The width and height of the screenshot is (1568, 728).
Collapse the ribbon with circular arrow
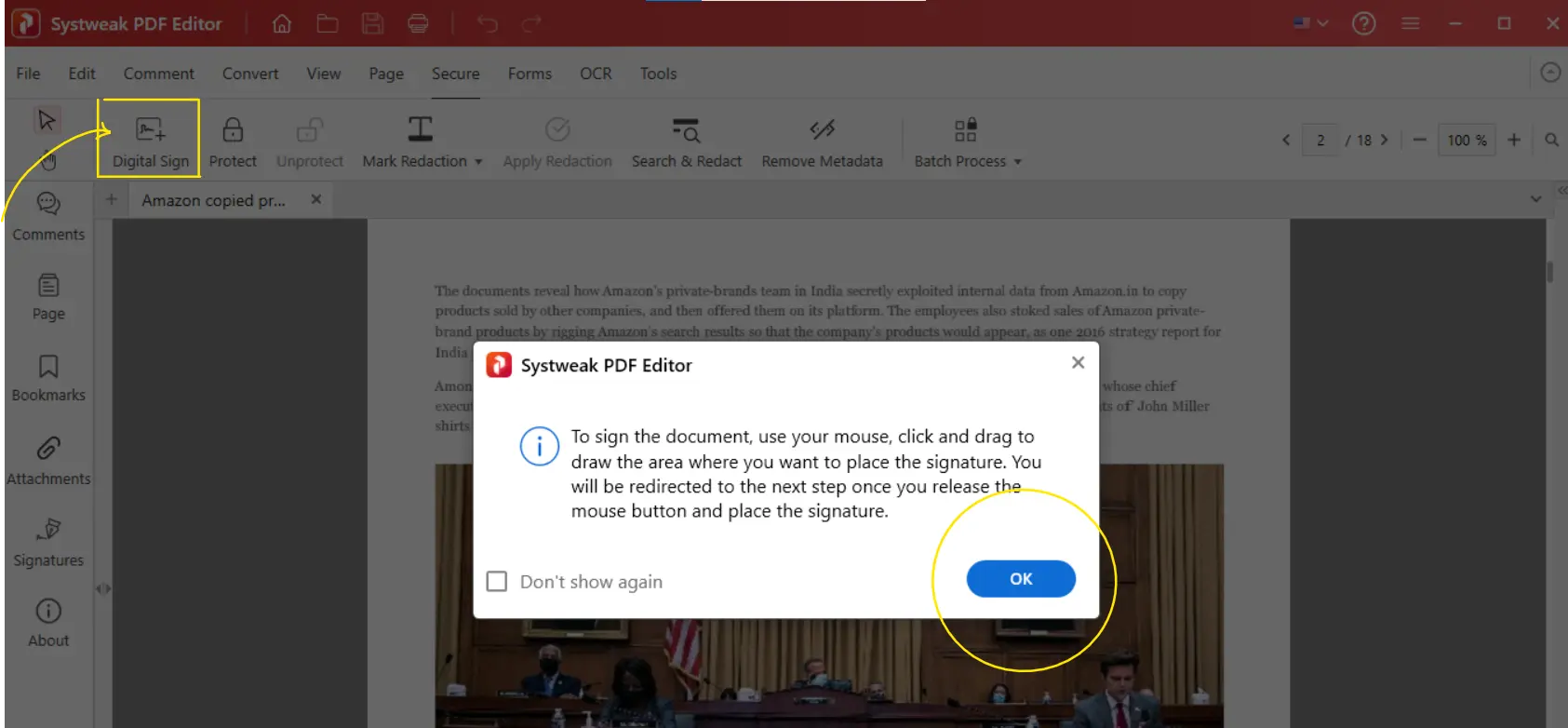1550,72
